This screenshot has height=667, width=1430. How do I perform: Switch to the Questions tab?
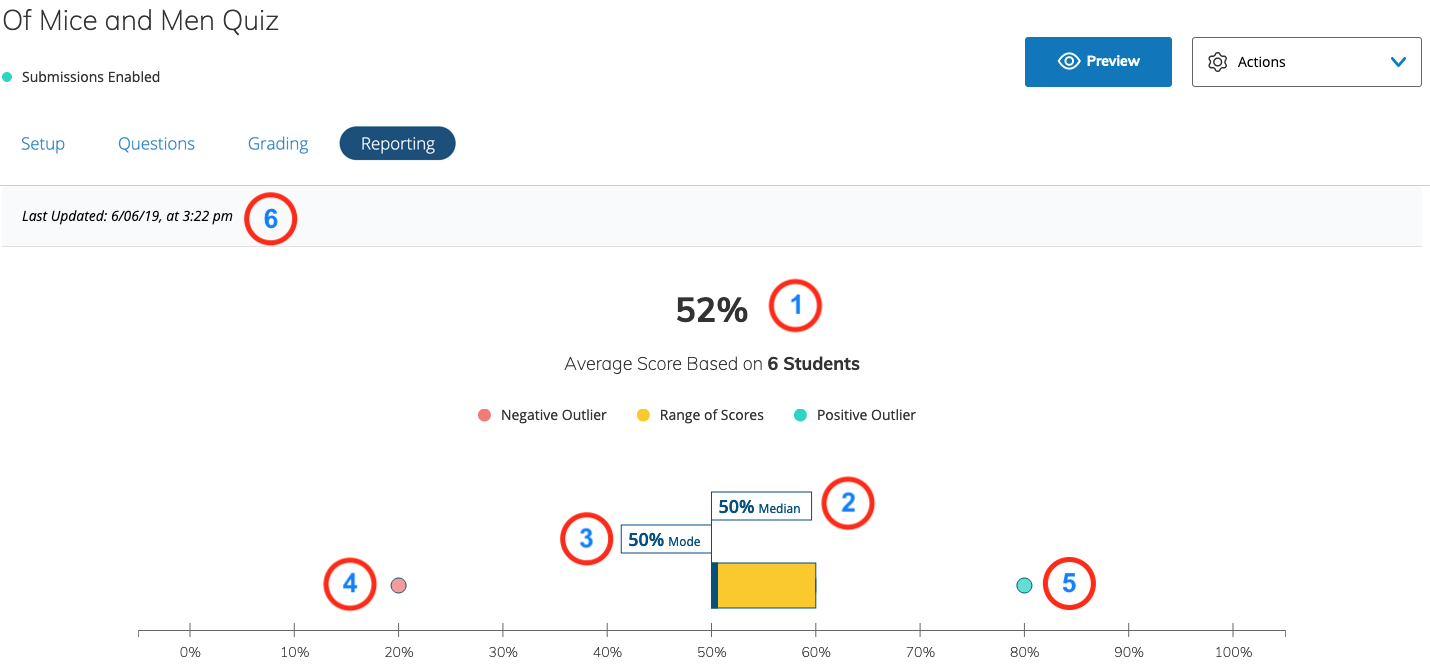(x=156, y=144)
